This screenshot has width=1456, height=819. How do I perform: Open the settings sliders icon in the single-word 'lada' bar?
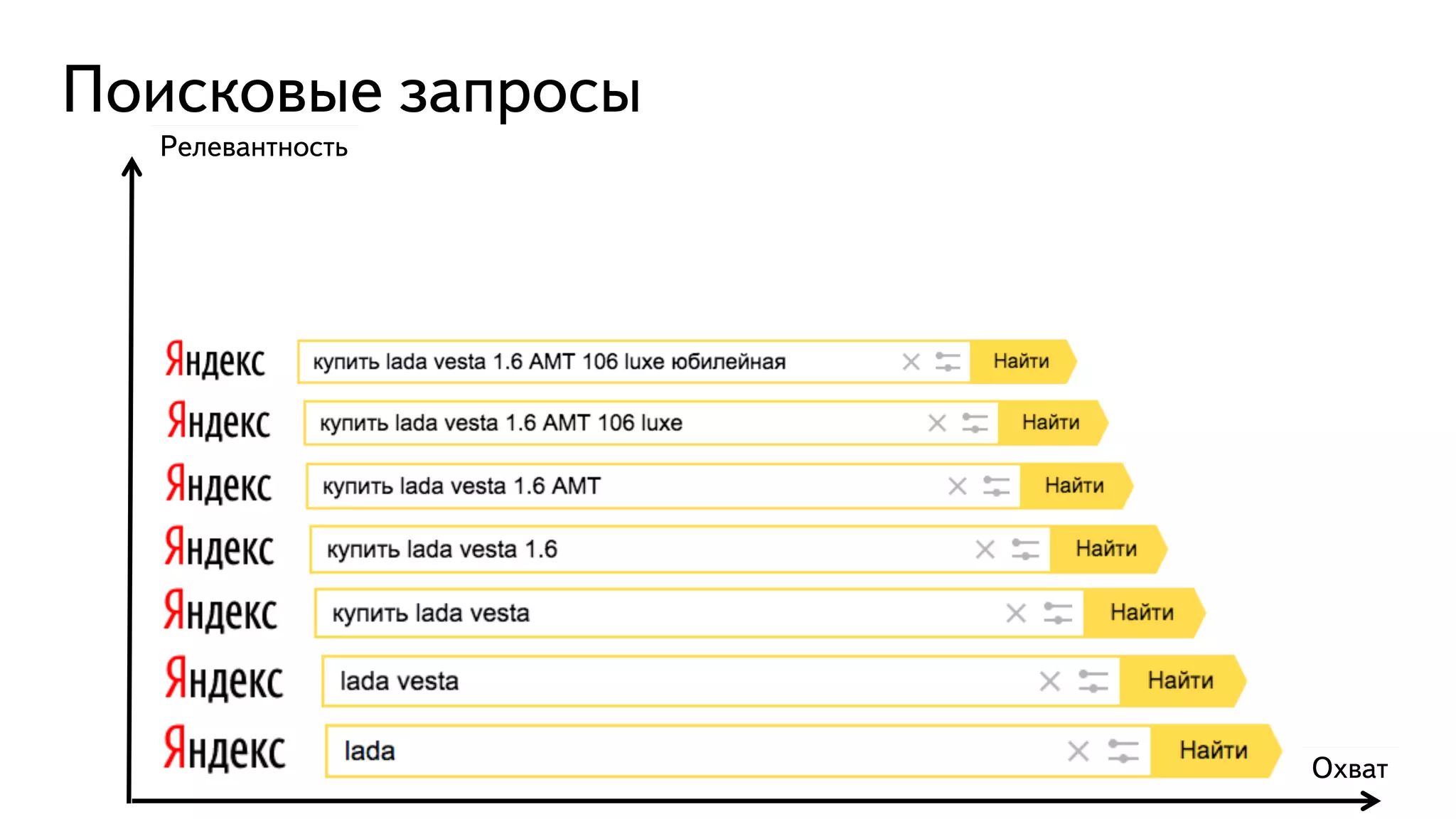(x=1123, y=751)
